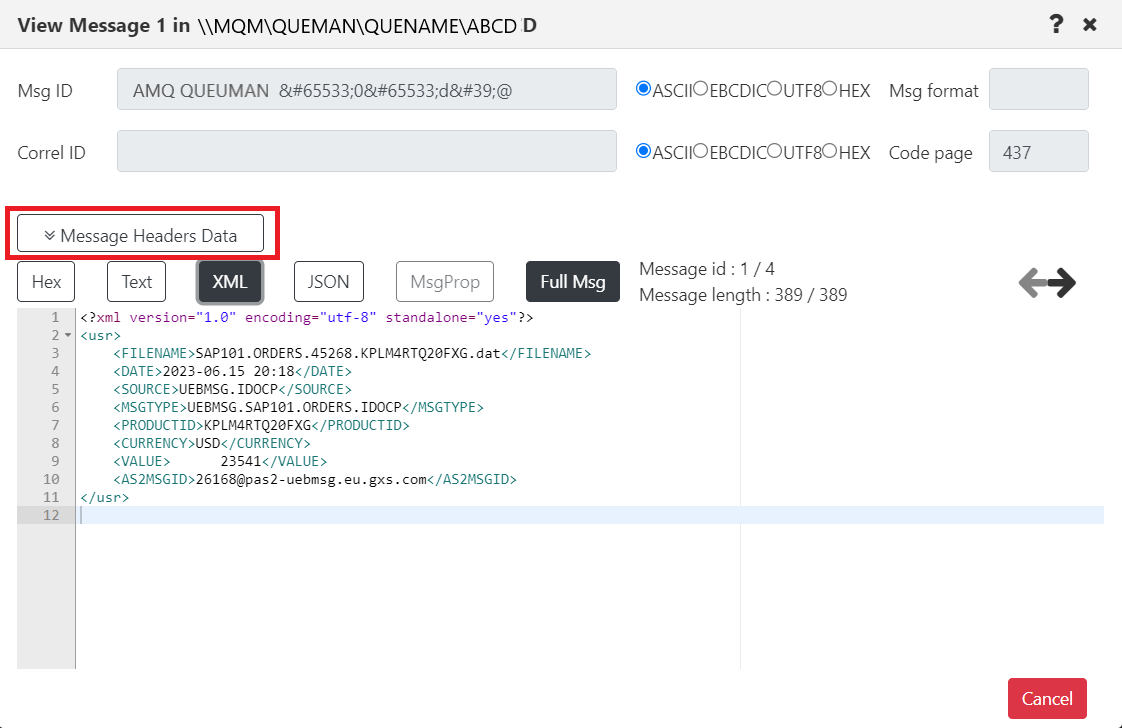Focus the Msg ID field
The height and width of the screenshot is (728, 1122).
click(x=366, y=89)
